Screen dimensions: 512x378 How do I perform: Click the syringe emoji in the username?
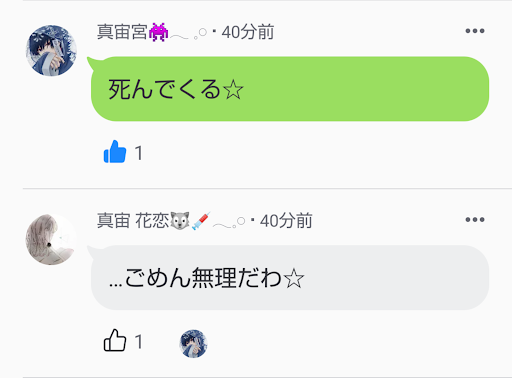tap(201, 221)
